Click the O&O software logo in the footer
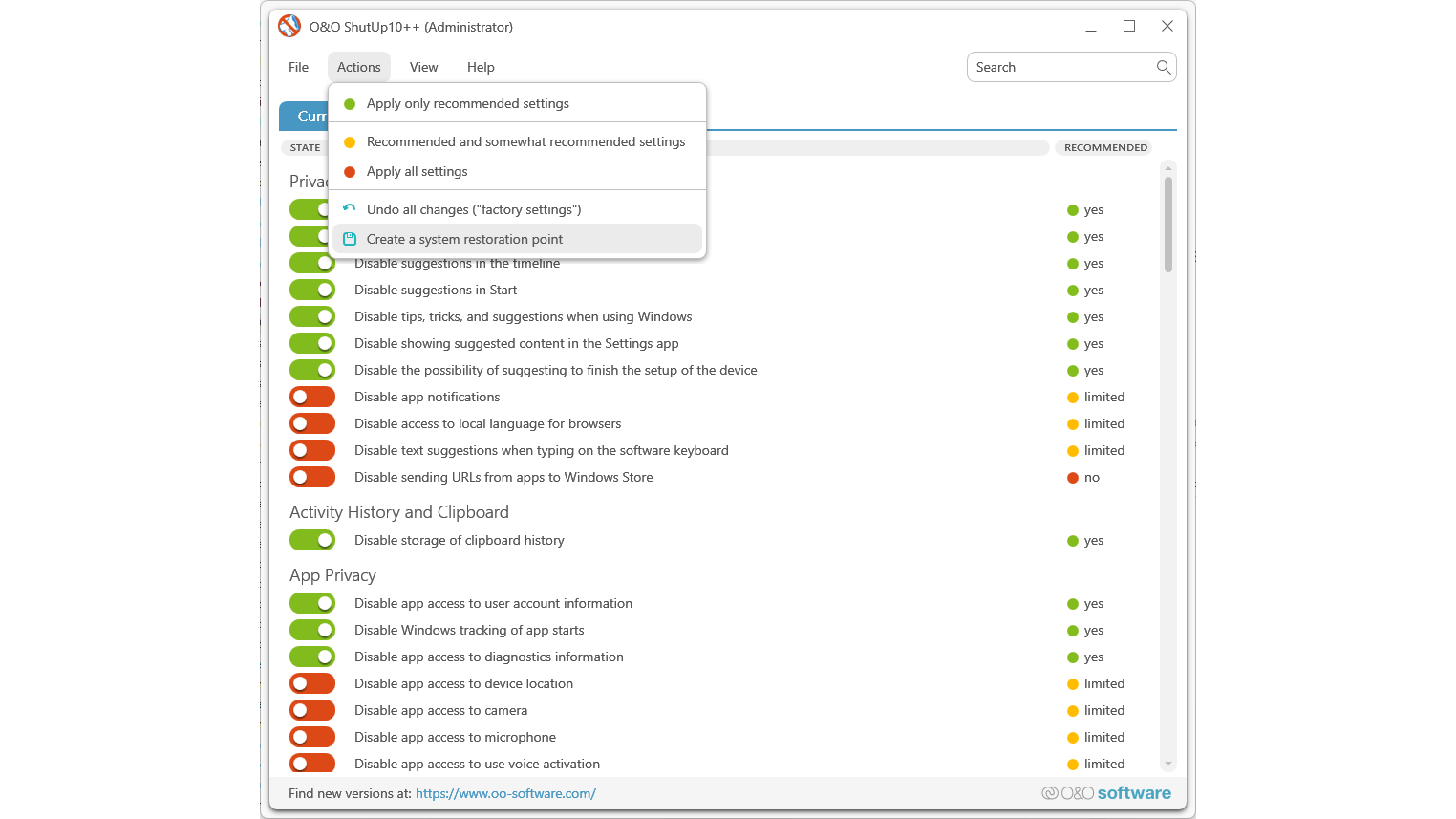This screenshot has width=1456, height=819. (x=1106, y=793)
